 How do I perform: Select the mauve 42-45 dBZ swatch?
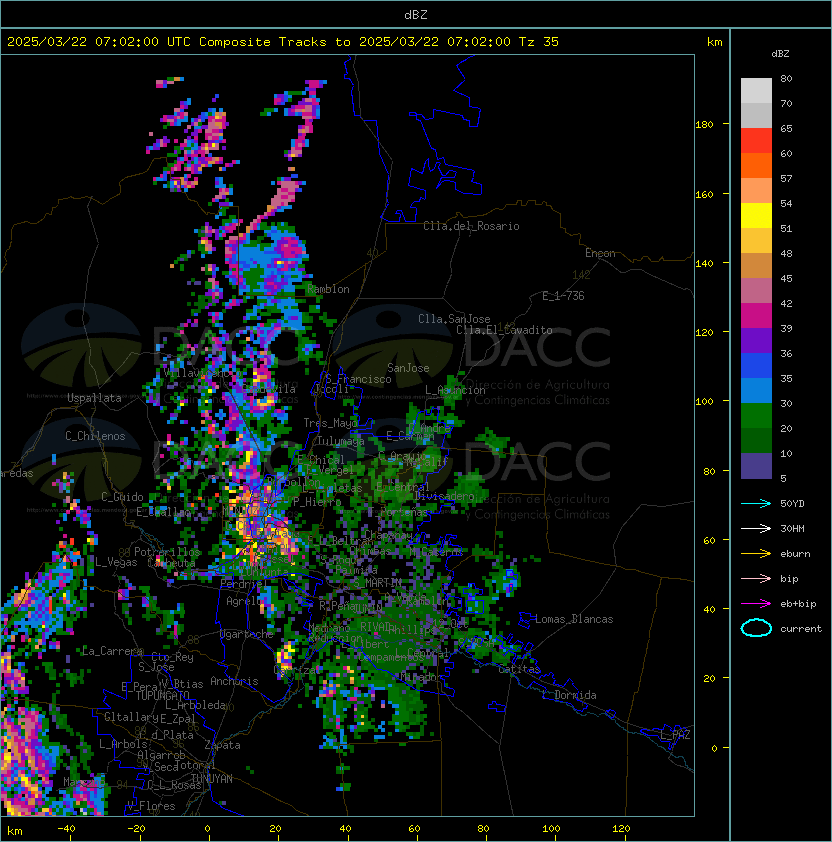click(x=756, y=291)
